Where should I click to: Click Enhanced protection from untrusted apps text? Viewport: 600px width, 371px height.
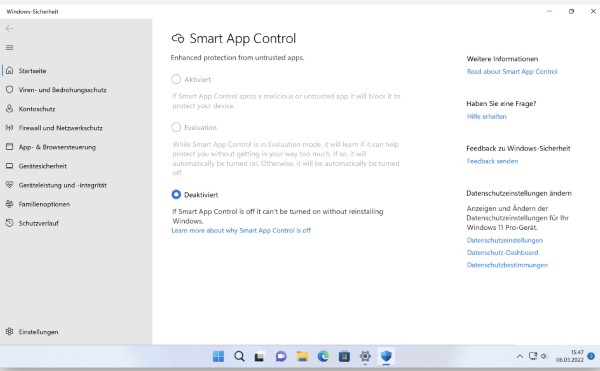[237, 58]
